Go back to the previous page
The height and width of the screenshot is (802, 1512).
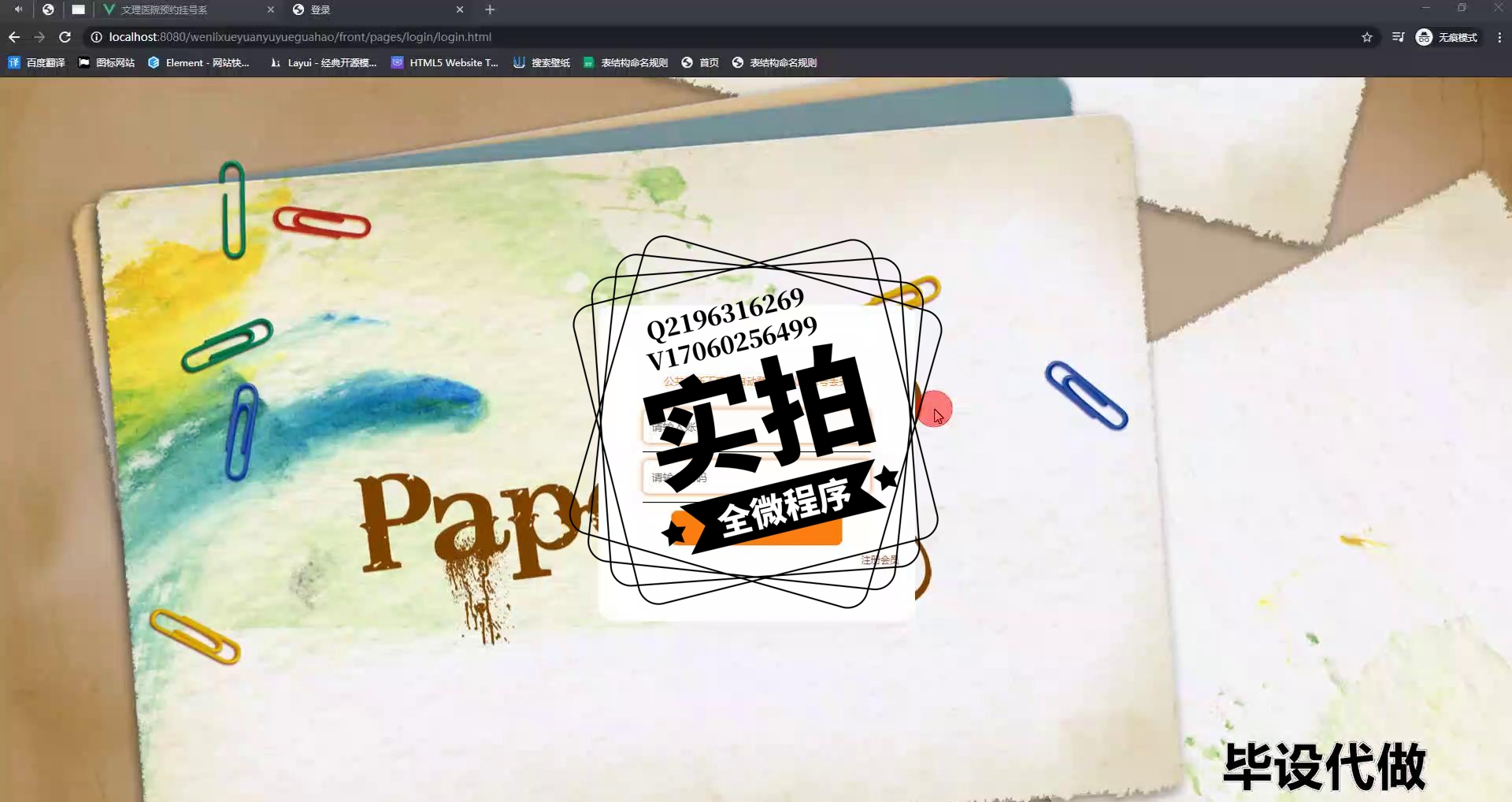click(x=14, y=37)
